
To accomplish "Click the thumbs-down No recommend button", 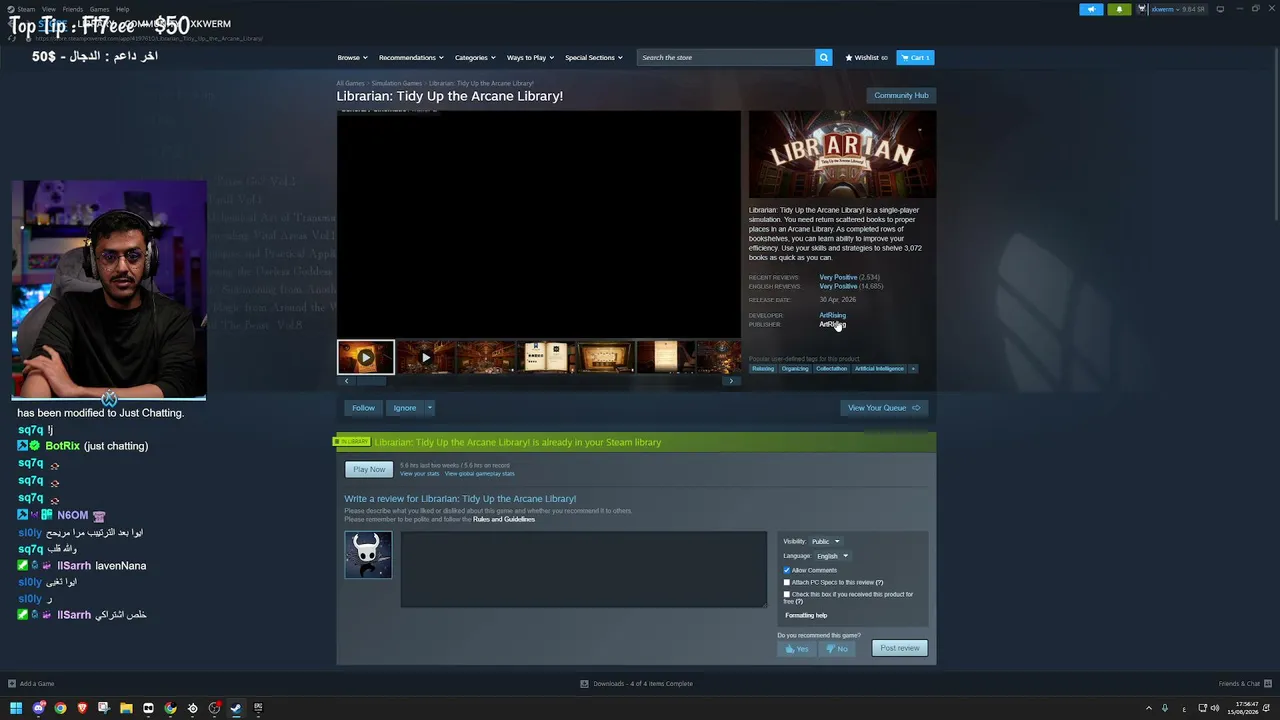I will (x=836, y=648).
